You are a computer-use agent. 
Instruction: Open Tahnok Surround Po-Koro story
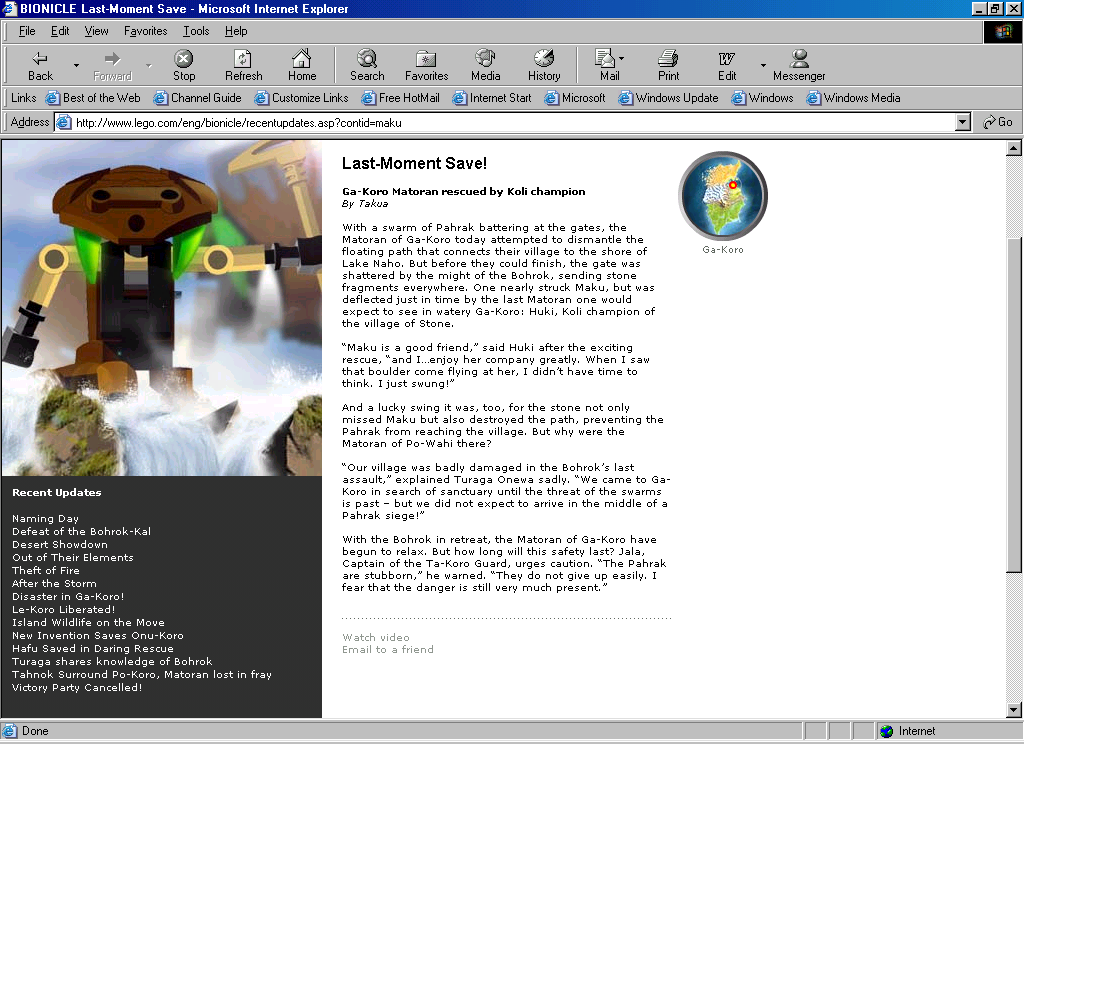pyautogui.click(x=142, y=674)
